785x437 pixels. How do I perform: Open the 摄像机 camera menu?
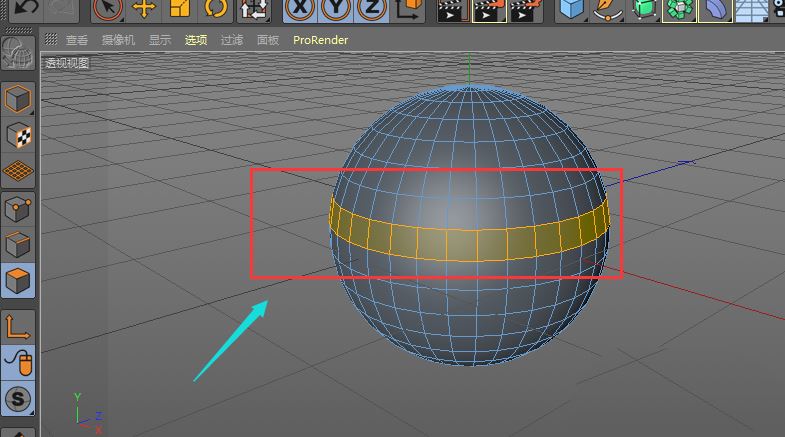tap(118, 40)
